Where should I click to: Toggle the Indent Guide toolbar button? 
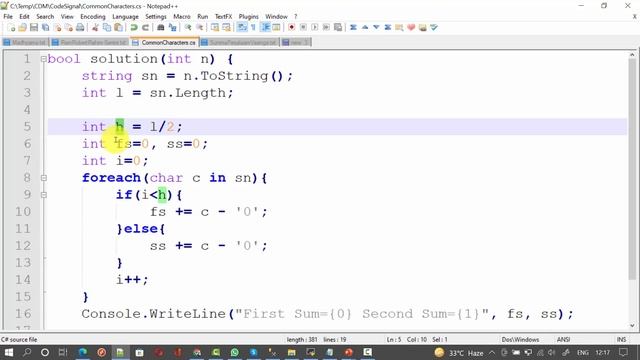[x=265, y=27]
